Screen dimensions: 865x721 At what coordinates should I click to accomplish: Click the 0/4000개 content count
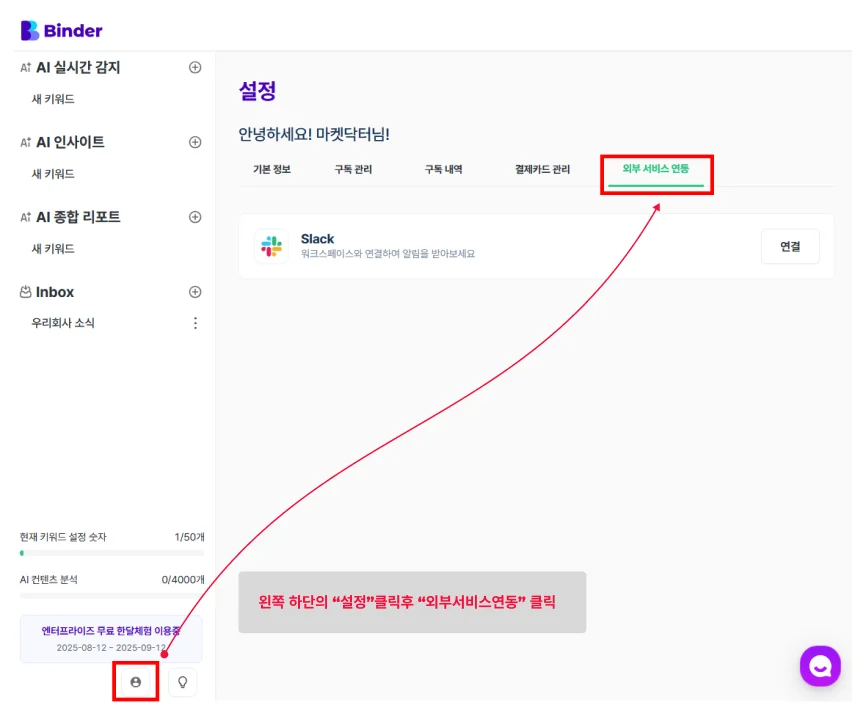point(183,580)
